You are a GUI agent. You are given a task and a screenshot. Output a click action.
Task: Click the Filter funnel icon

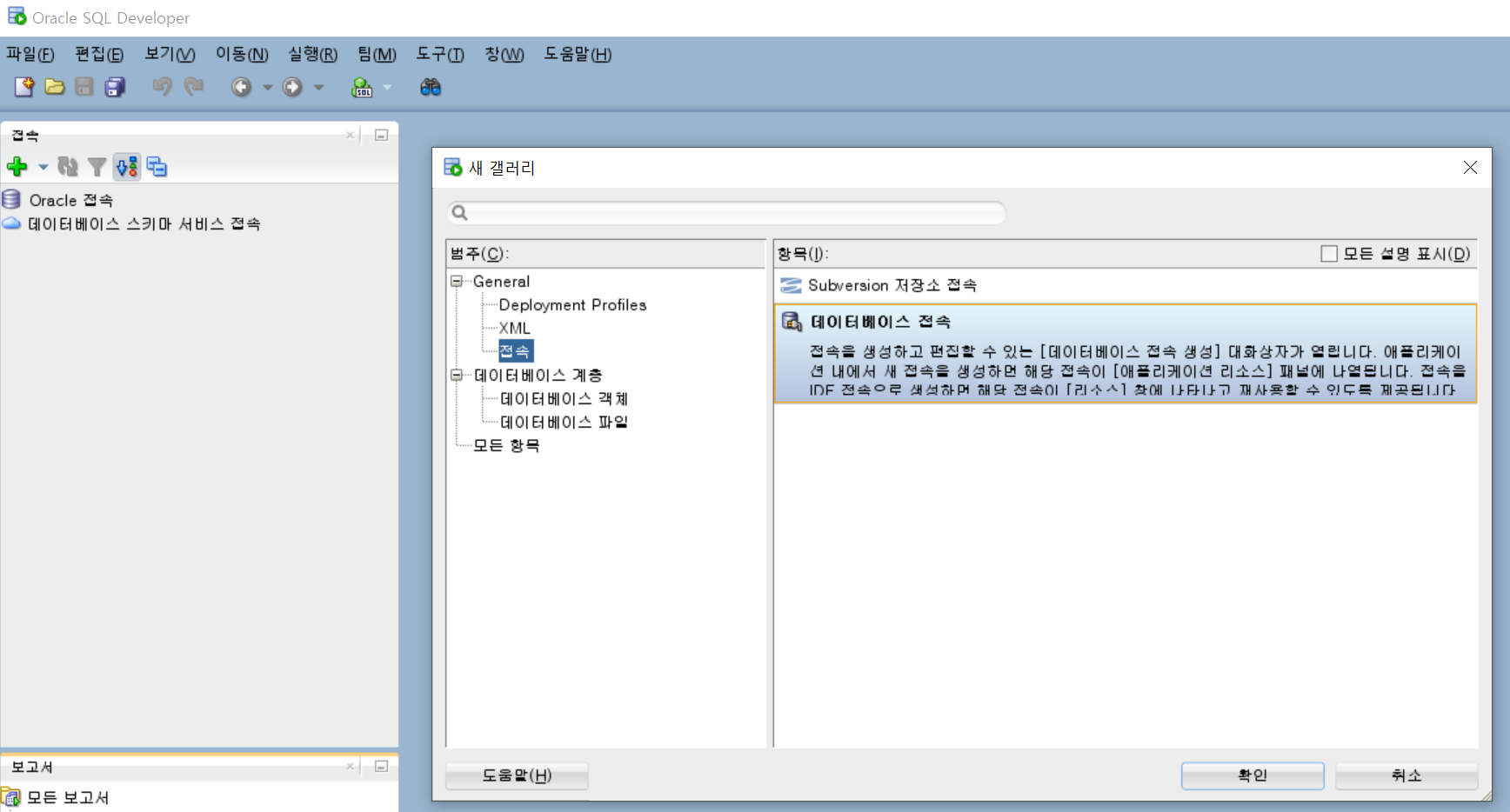pyautogui.click(x=97, y=166)
